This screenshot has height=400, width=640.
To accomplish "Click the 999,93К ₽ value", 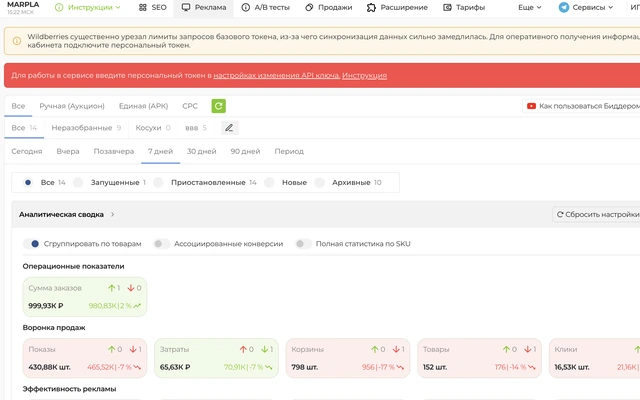I will coord(46,306).
